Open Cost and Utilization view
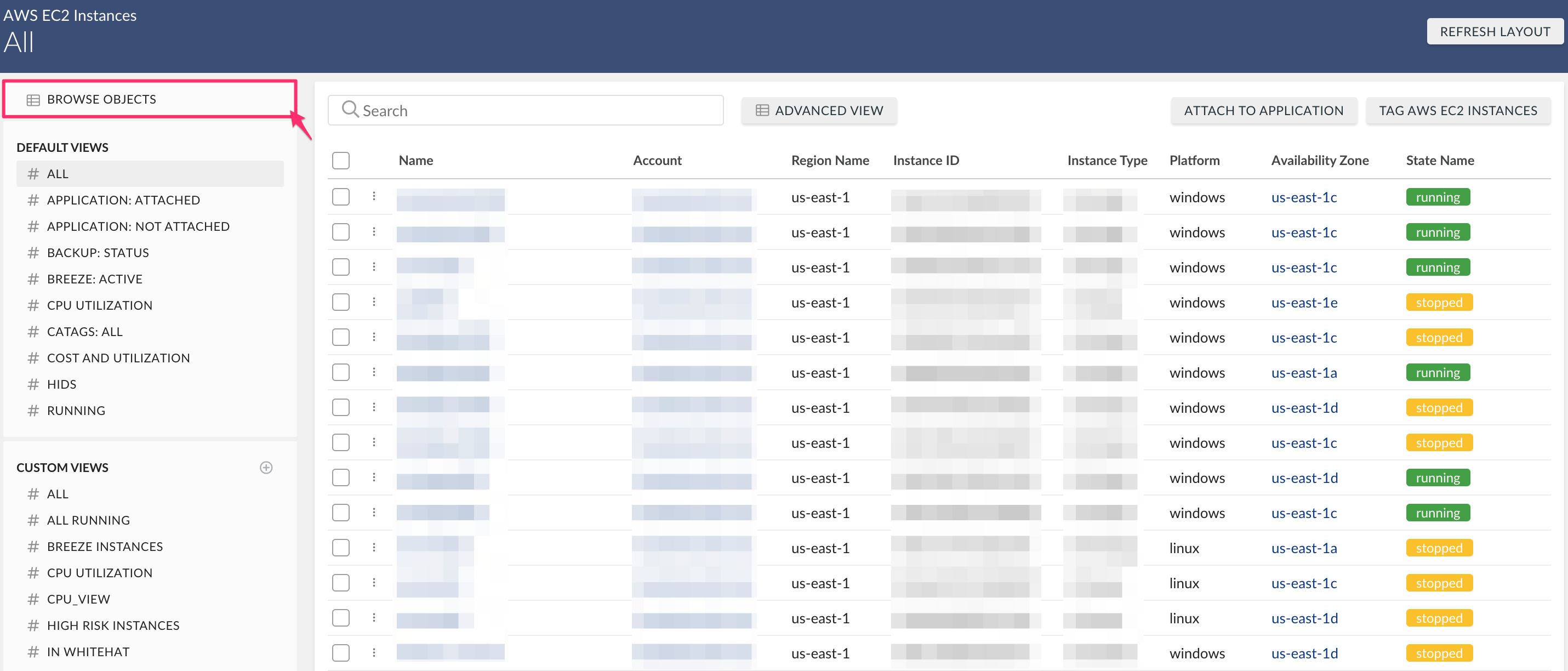The height and width of the screenshot is (671, 1568). point(118,358)
